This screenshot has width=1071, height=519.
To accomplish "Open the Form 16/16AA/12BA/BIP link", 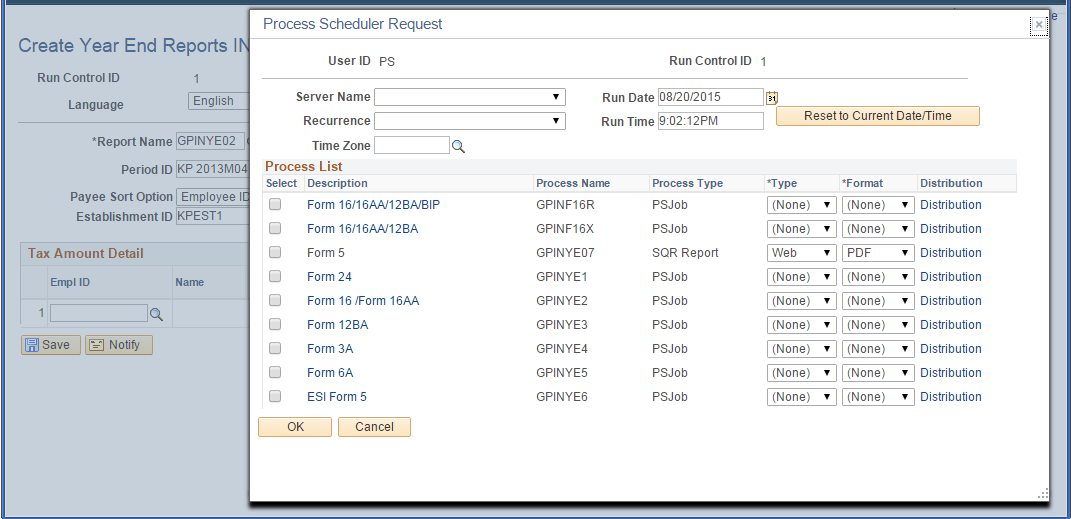I will [x=374, y=205].
